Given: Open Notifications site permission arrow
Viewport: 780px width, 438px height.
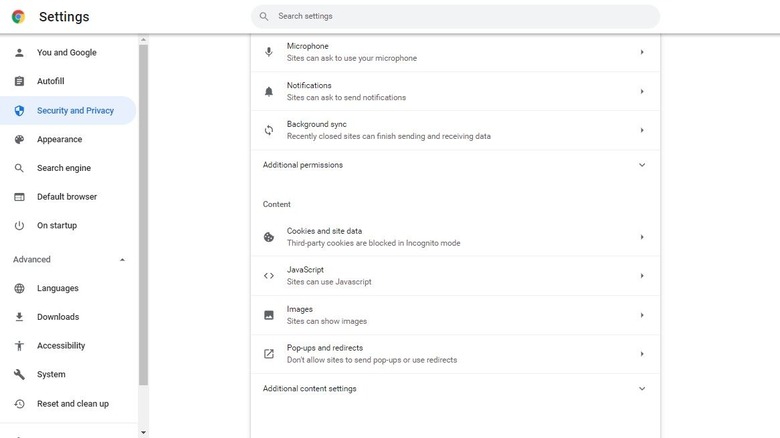Looking at the screenshot, I should [642, 92].
